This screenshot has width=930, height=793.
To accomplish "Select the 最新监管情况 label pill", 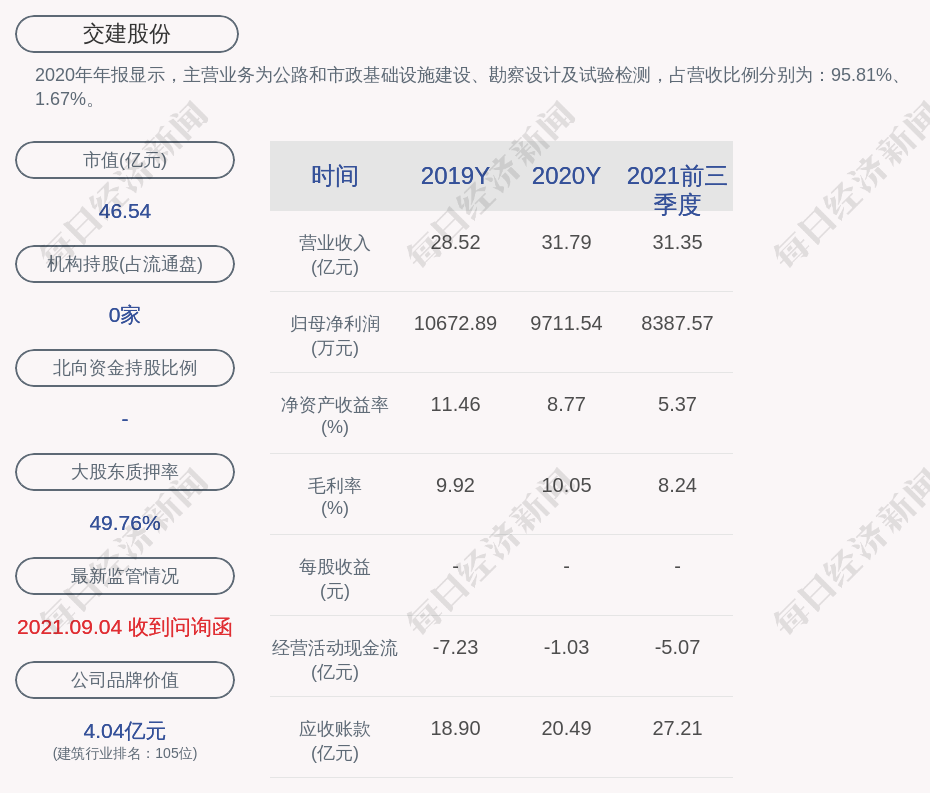I will tap(125, 576).
